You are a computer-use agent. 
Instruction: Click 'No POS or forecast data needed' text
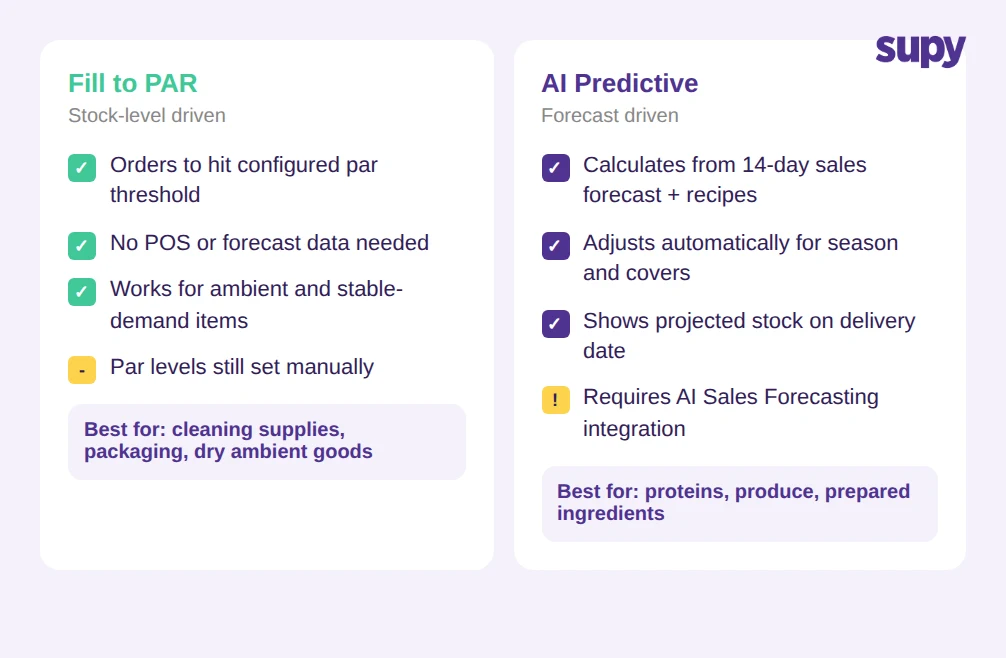pyautogui.click(x=269, y=243)
